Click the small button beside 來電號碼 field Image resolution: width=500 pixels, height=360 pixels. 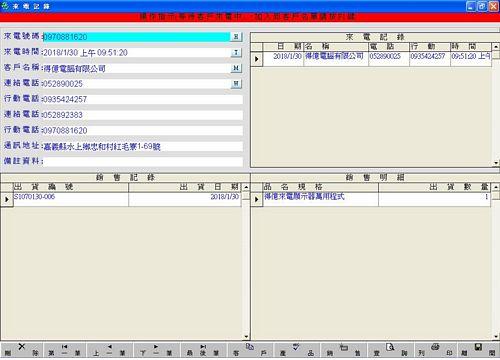(236, 37)
